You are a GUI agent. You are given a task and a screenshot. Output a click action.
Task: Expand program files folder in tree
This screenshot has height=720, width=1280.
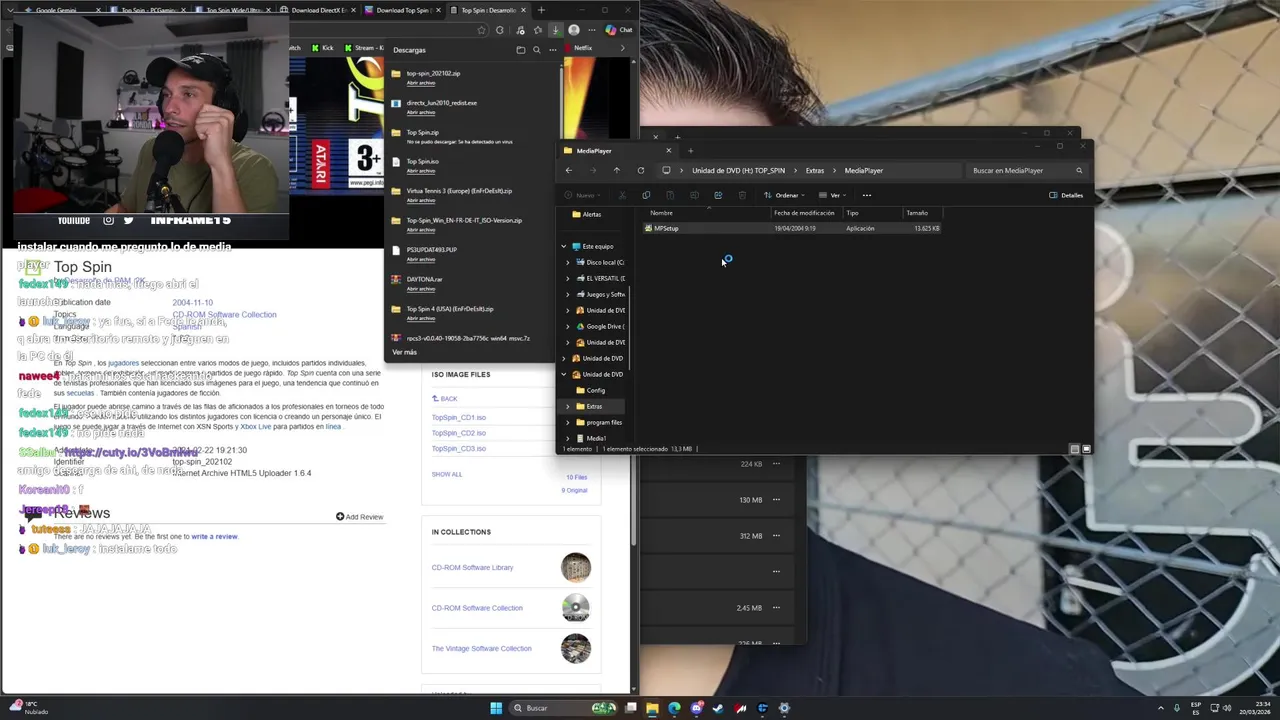(x=568, y=422)
